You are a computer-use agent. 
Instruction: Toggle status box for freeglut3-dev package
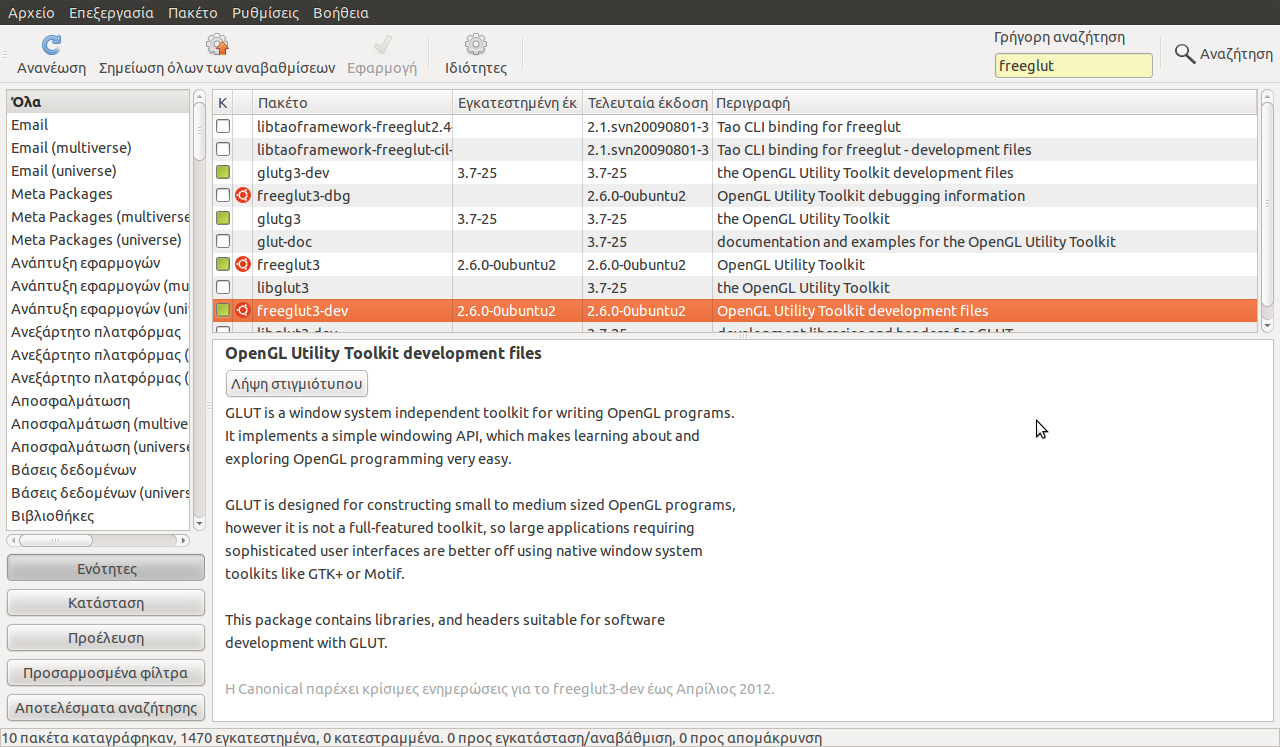click(223, 311)
